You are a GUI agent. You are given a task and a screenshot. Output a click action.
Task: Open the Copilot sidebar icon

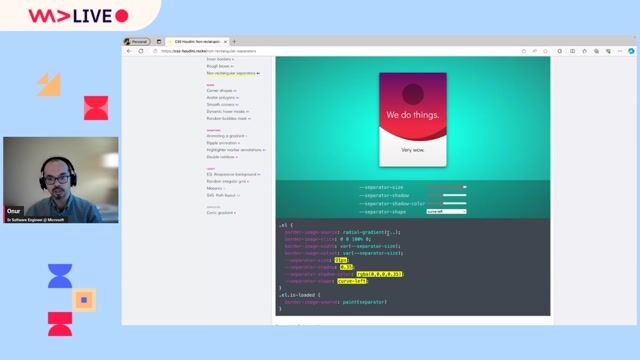pos(631,51)
